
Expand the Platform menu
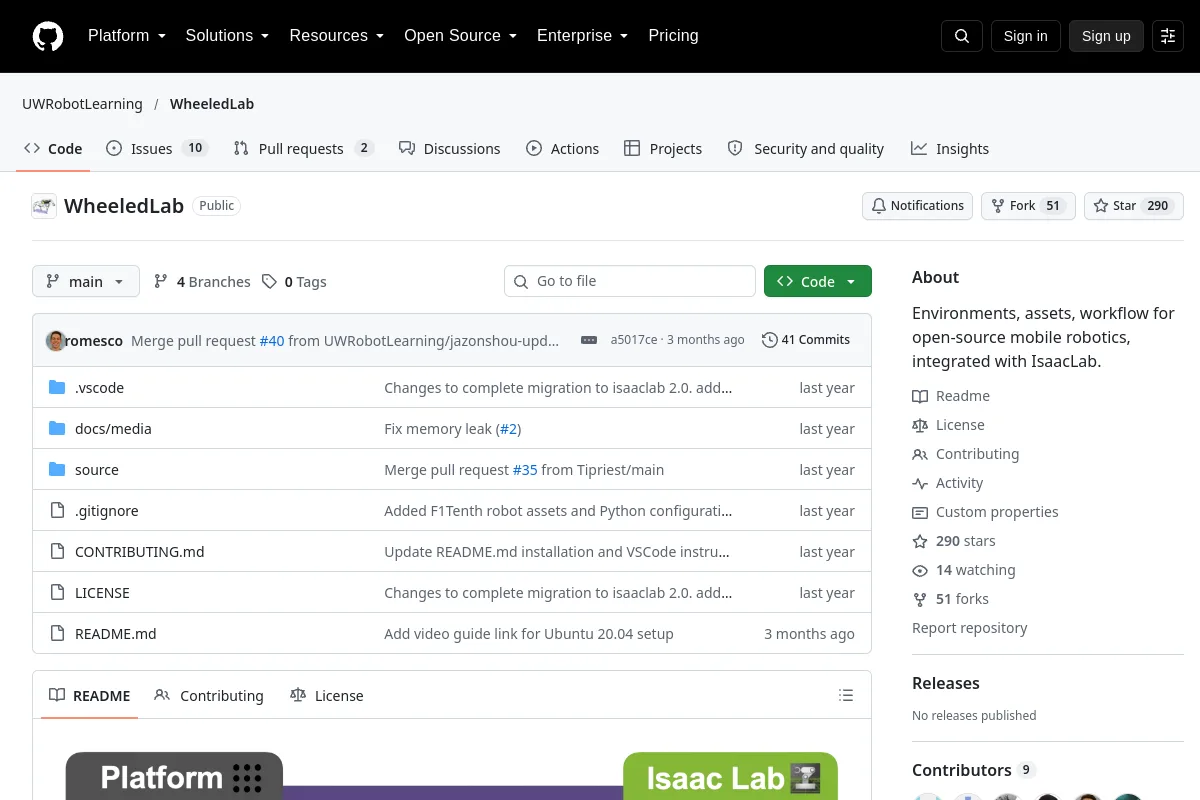pyautogui.click(x=127, y=36)
